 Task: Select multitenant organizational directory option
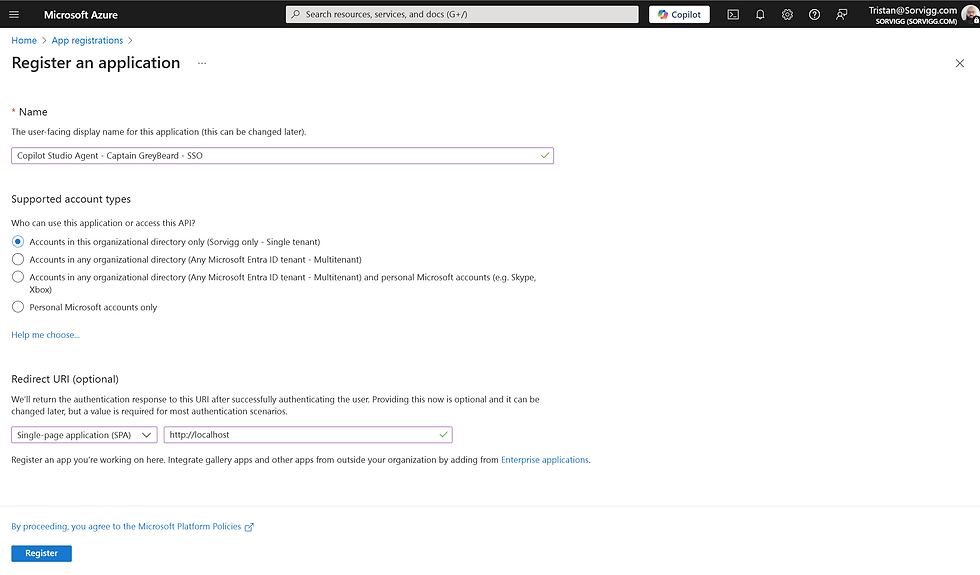(18, 259)
